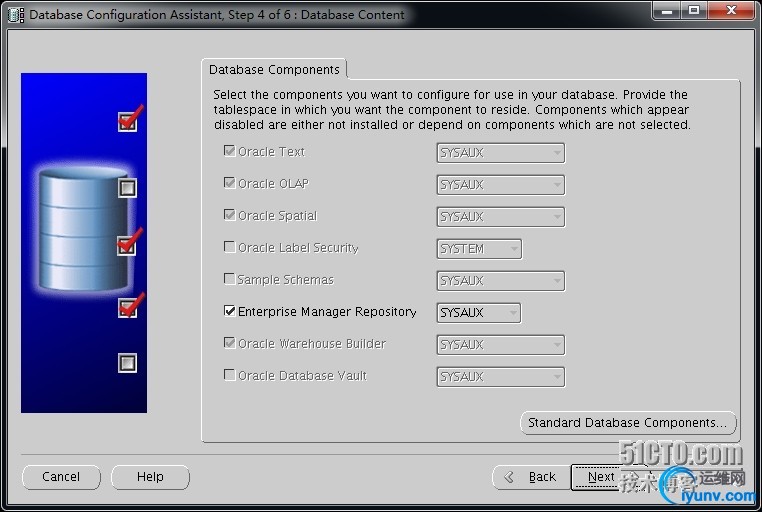Open the Sample Schemas tablespace dropdown

click(x=501, y=281)
